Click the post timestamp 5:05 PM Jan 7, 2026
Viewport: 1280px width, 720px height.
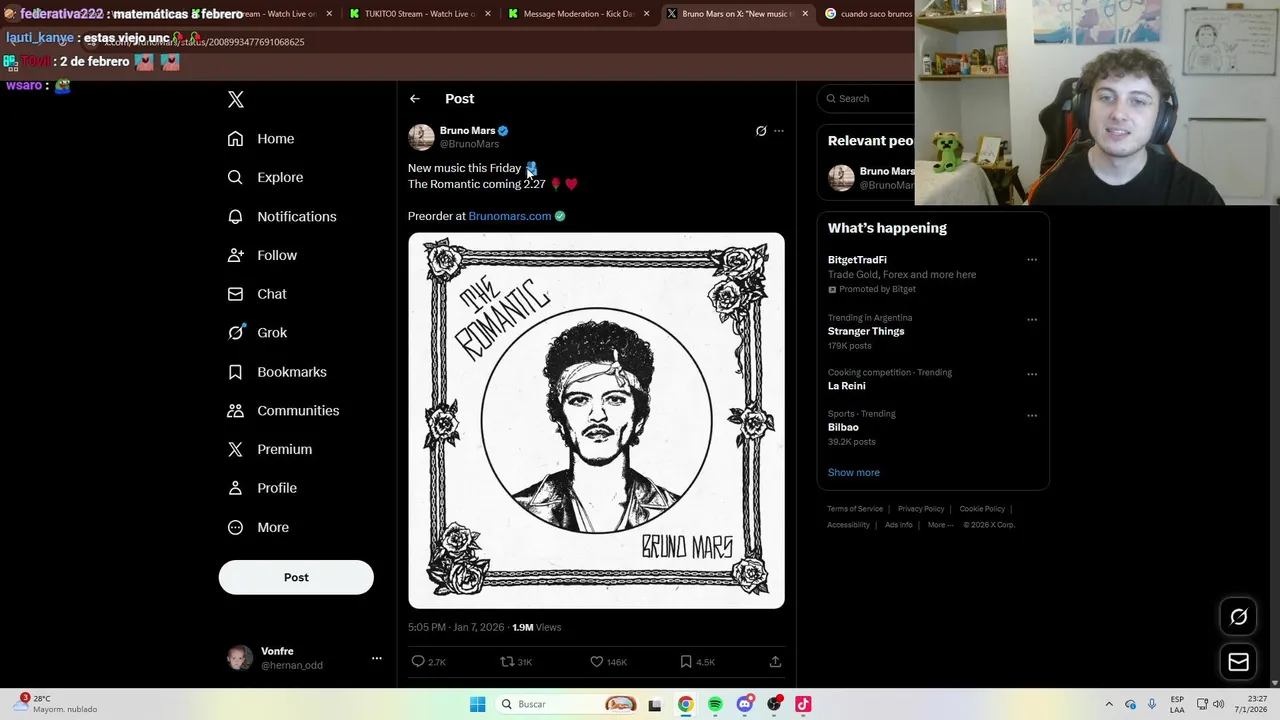pyautogui.click(x=456, y=628)
